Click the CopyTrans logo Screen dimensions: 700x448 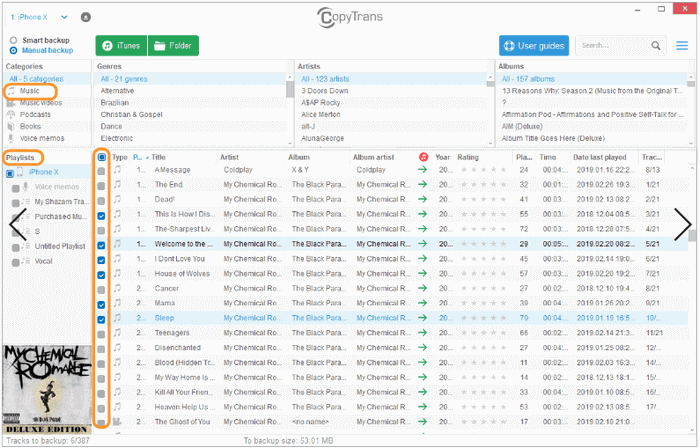tap(350, 17)
